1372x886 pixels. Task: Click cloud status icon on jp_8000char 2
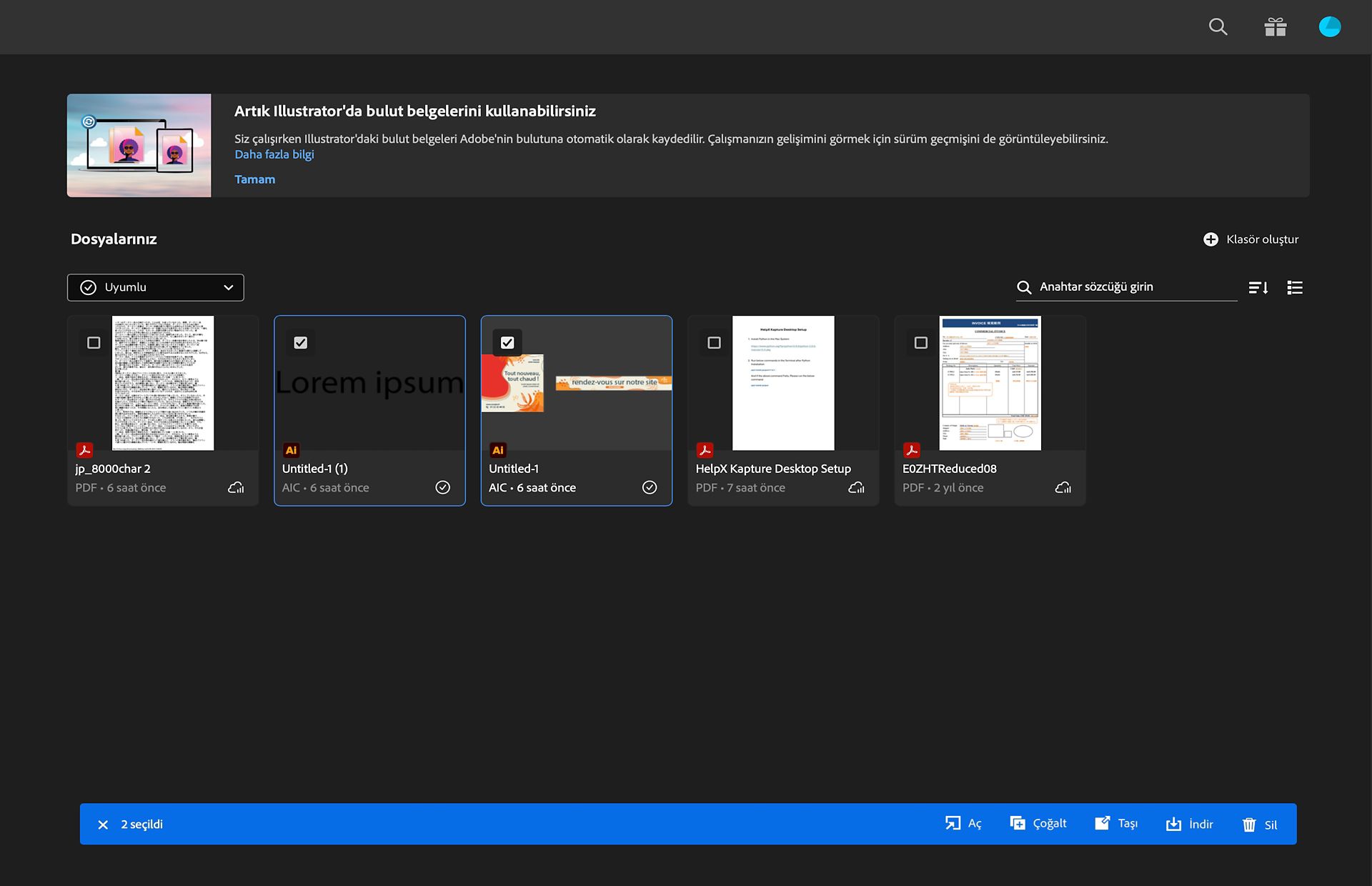236,487
